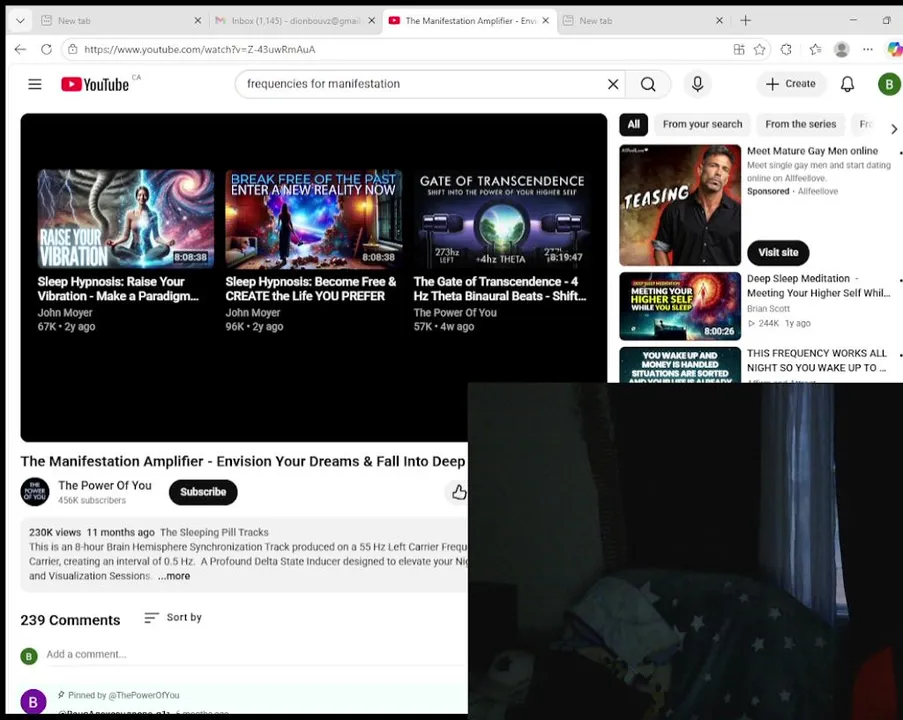This screenshot has height=720, width=903.
Task: Close the Gmail Inbox tab
Action: tap(371, 21)
